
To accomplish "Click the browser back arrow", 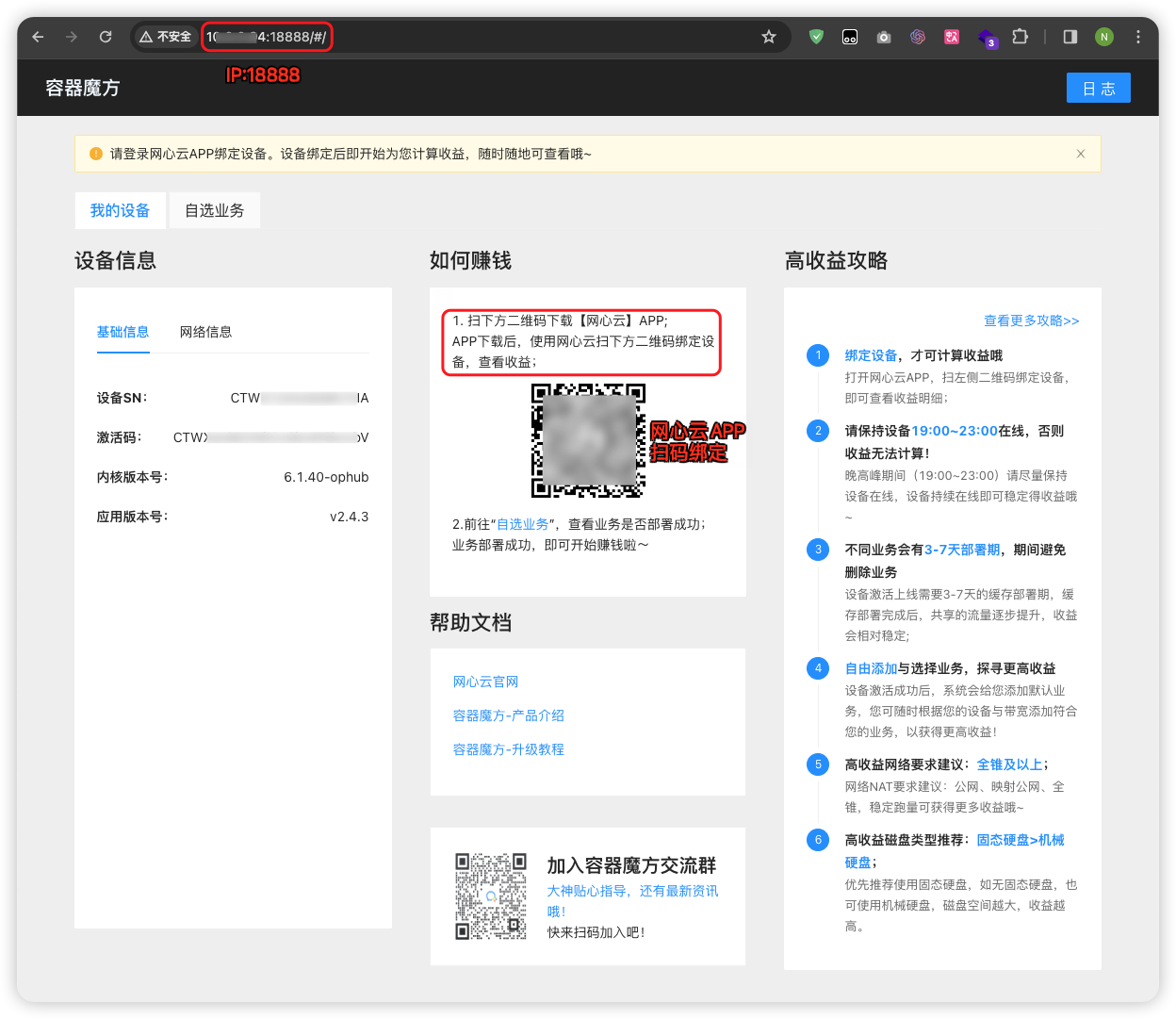I will click(x=38, y=37).
